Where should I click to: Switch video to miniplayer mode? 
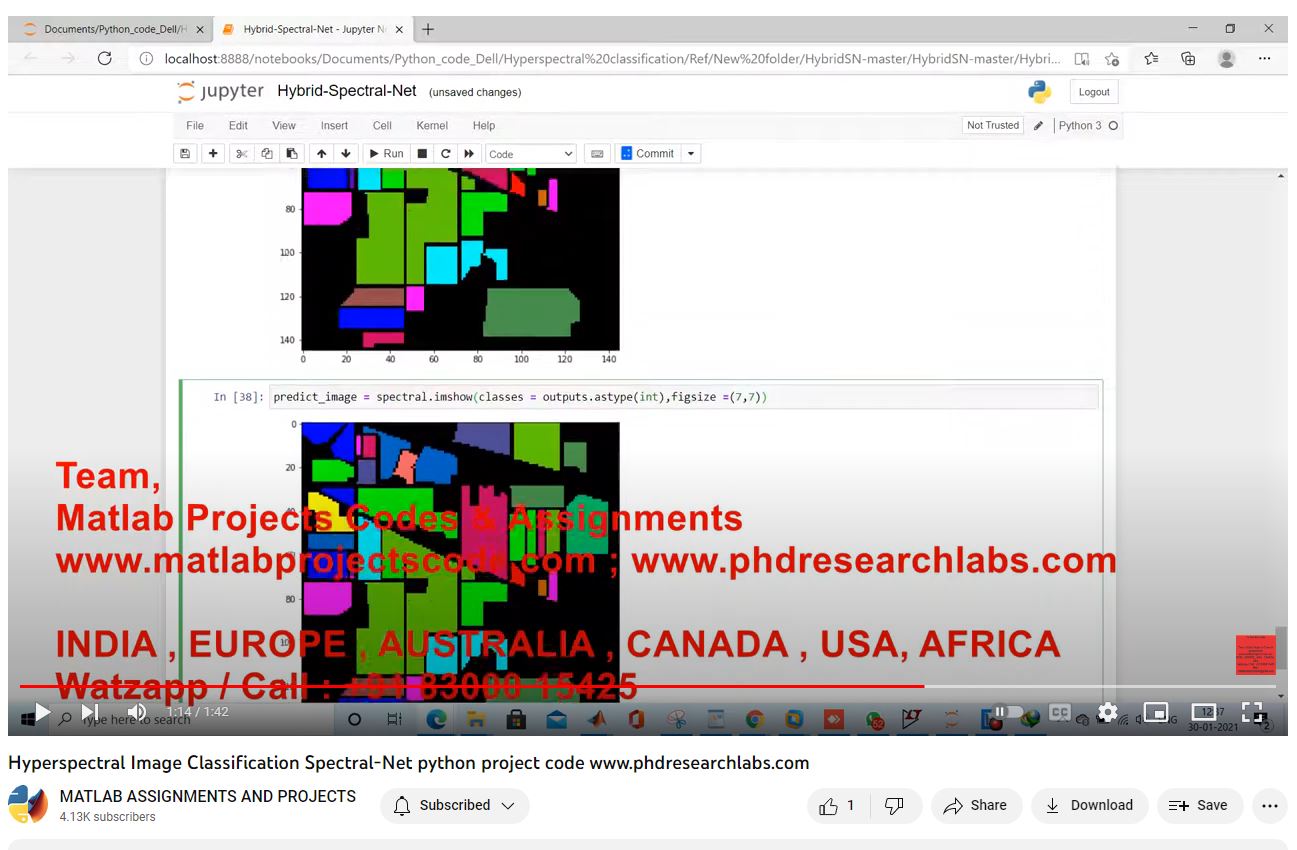(1156, 712)
